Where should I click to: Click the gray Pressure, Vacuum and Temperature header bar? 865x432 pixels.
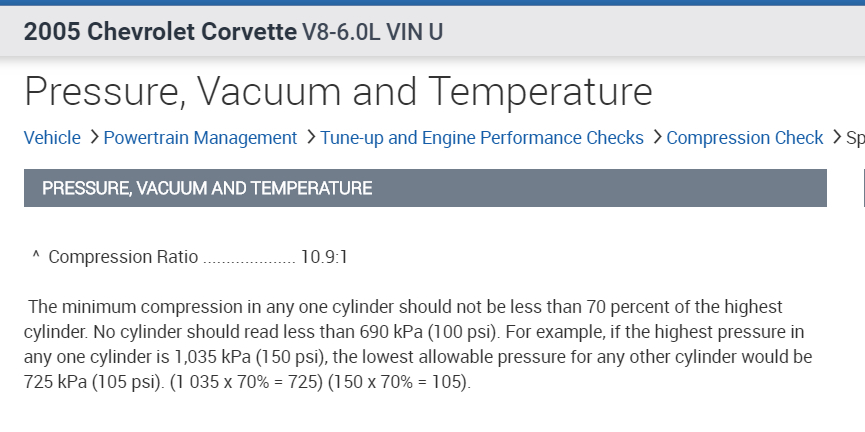click(x=425, y=188)
